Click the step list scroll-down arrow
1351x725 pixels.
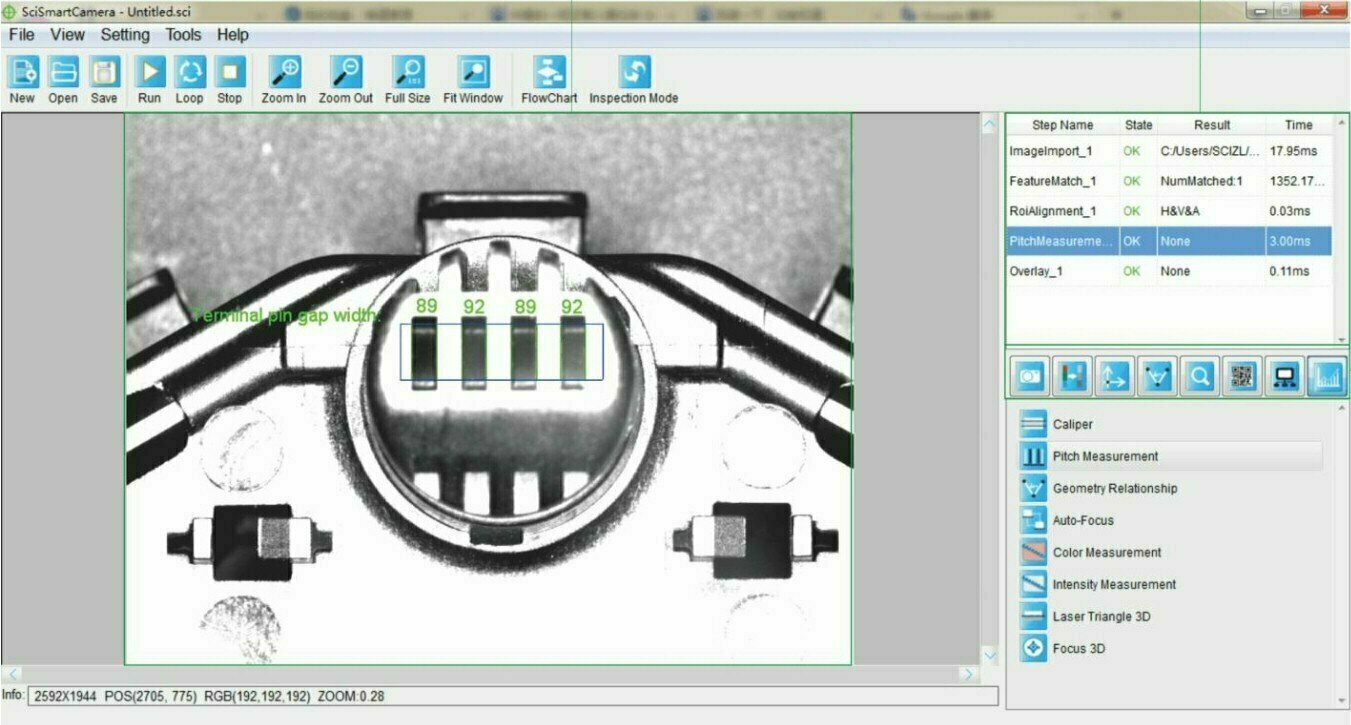point(1340,339)
